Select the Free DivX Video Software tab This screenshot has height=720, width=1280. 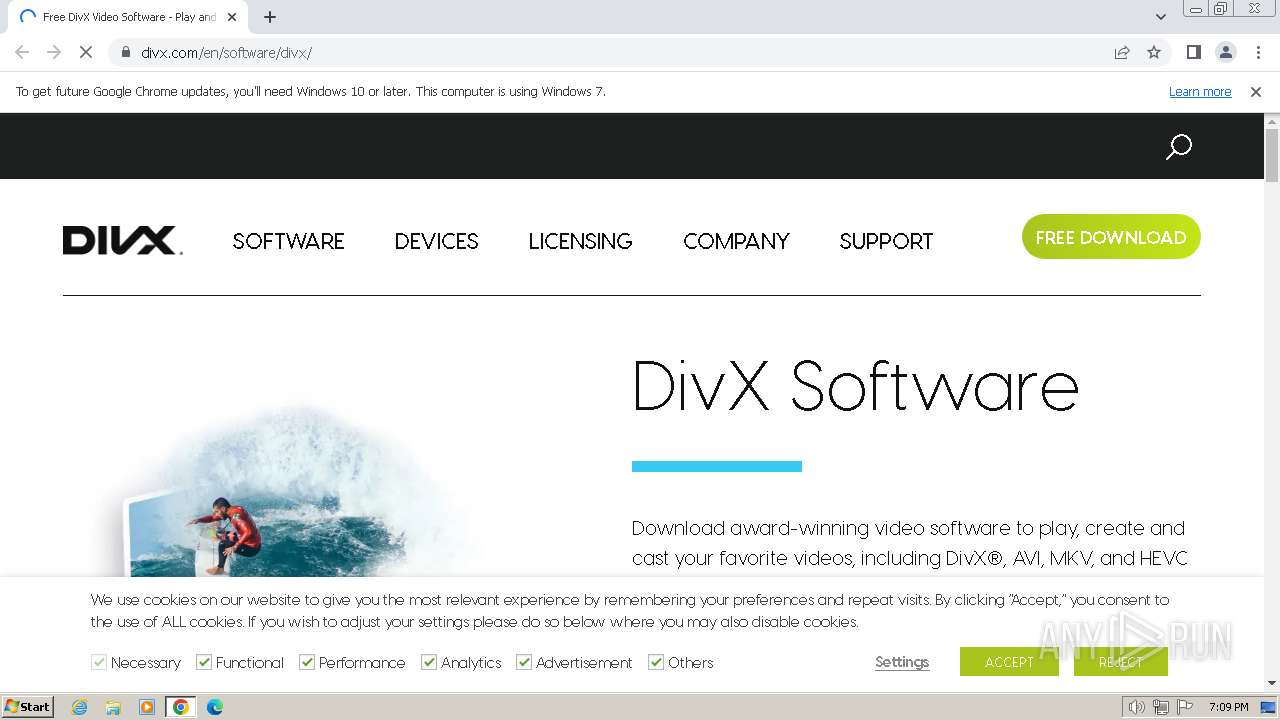point(128,17)
